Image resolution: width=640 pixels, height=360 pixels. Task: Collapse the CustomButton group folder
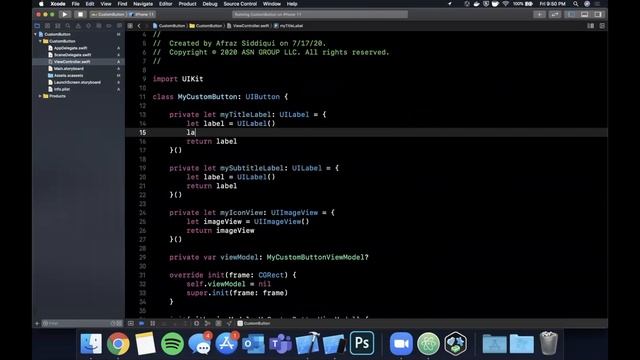[x=40, y=41]
